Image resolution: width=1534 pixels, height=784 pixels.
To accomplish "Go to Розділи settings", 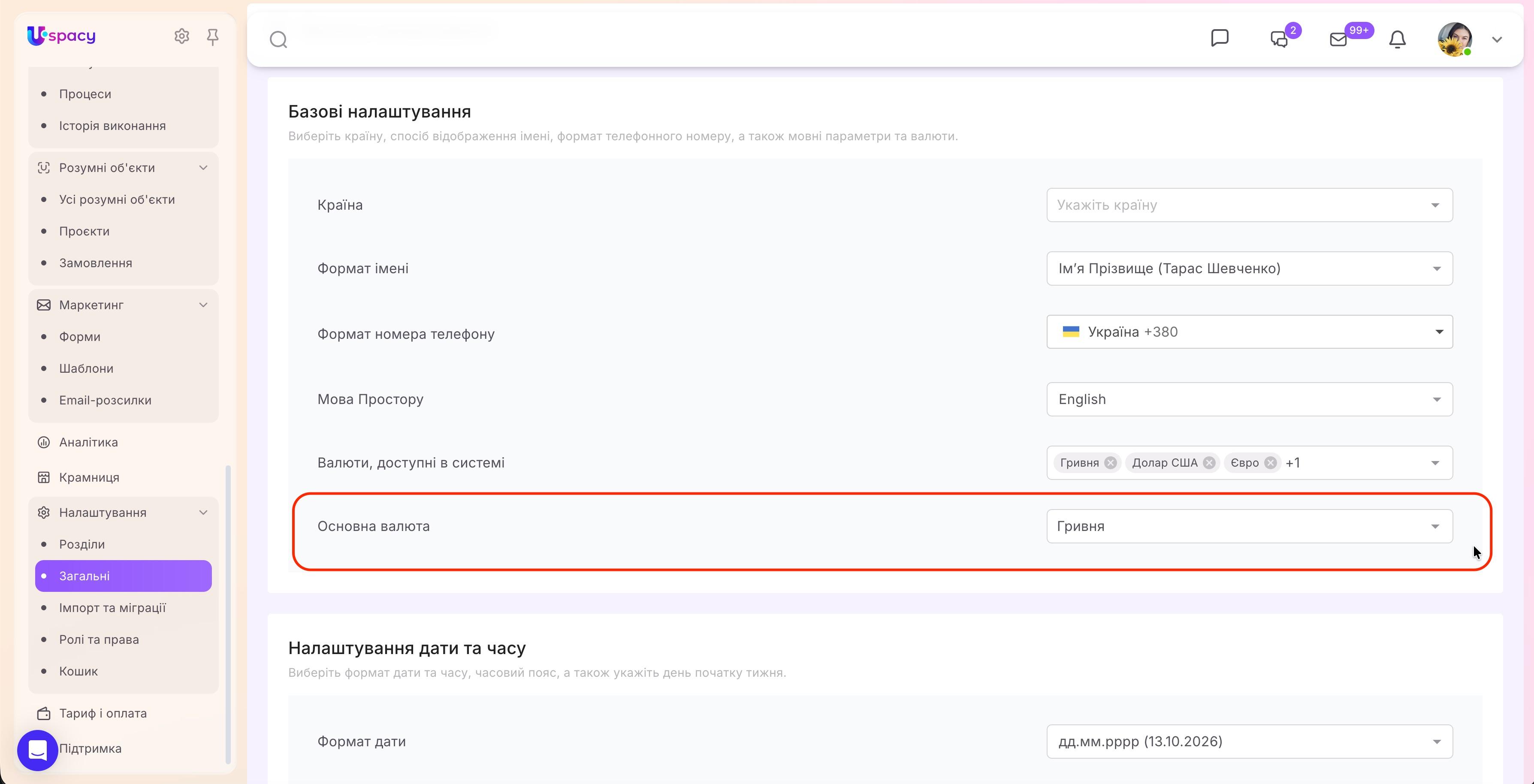I will [x=82, y=544].
